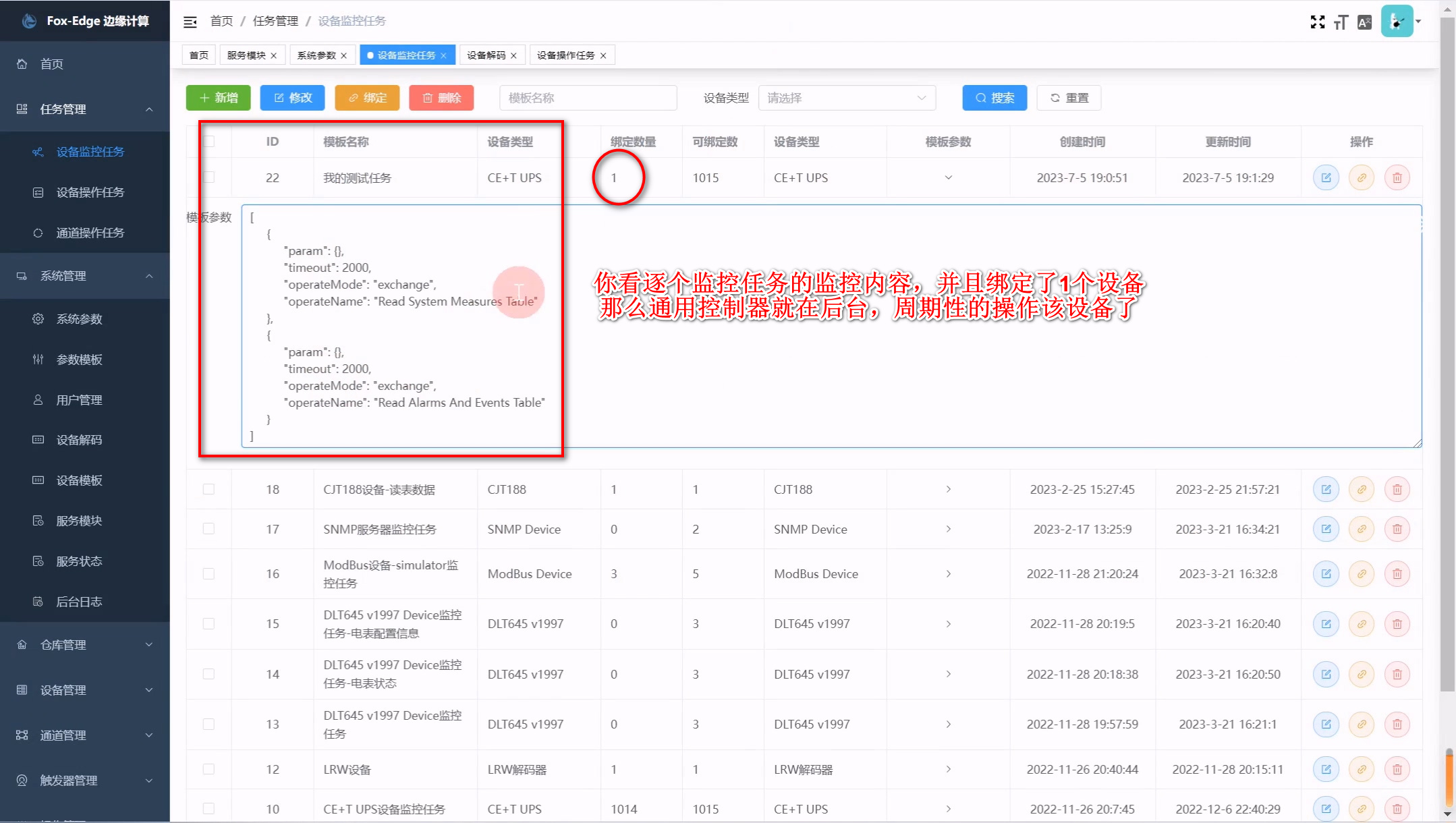The height and width of the screenshot is (823, 1456).
Task: Check the row 17 SNMP task checkbox
Action: (x=209, y=530)
